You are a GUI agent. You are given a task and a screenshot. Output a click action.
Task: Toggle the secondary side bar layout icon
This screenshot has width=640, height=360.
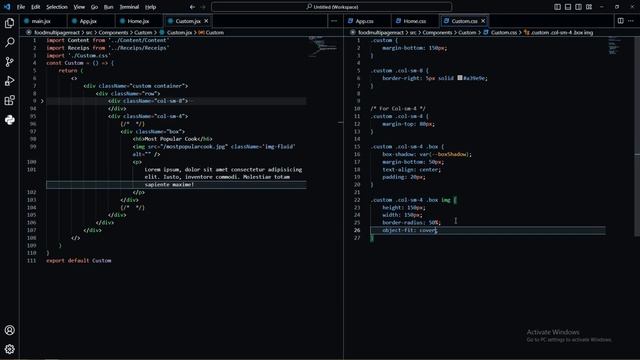578,7
